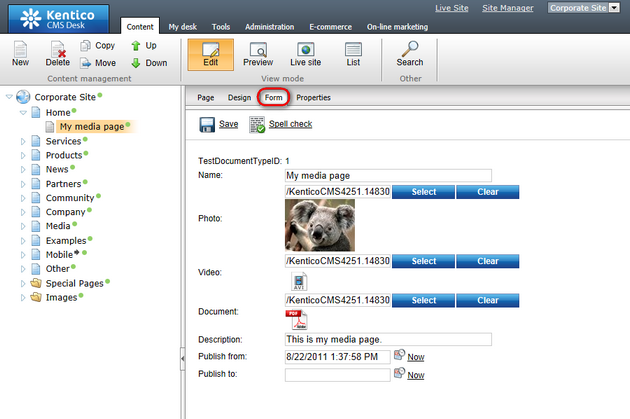Expand the Partners tree node
630x419 pixels.
pos(23,184)
